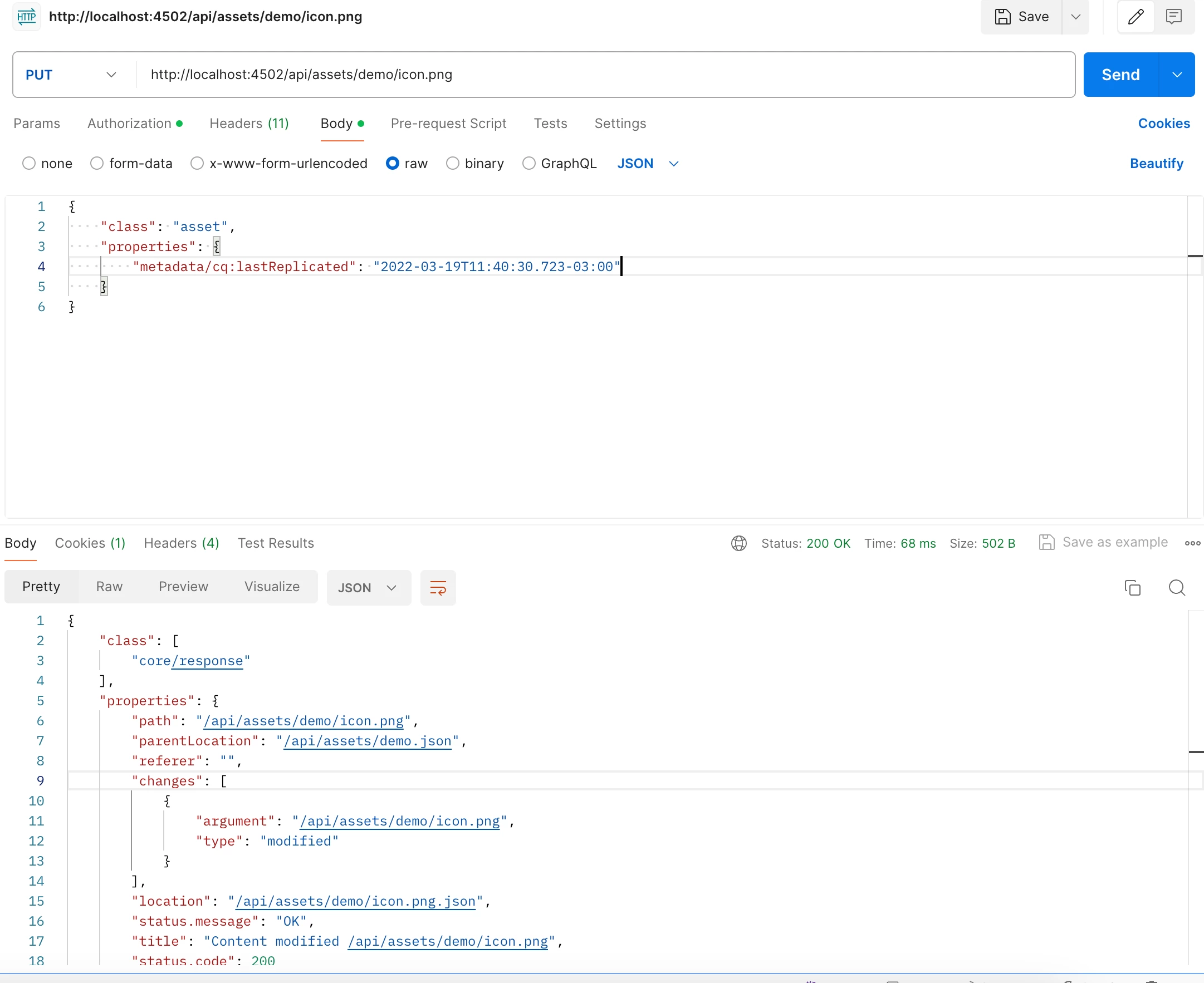Screen dimensions: 1204x983
Task: Click the Cookies link
Action: pyautogui.click(x=1164, y=124)
